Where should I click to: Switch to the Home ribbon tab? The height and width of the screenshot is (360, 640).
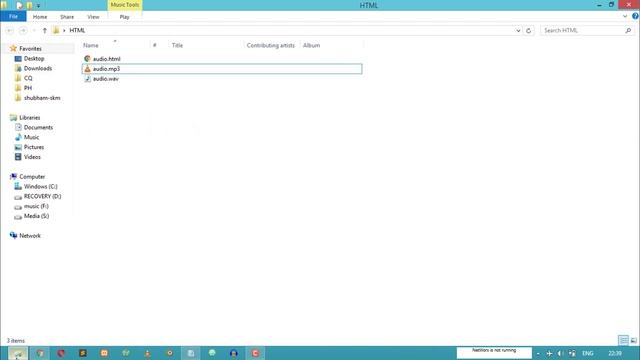pos(40,17)
